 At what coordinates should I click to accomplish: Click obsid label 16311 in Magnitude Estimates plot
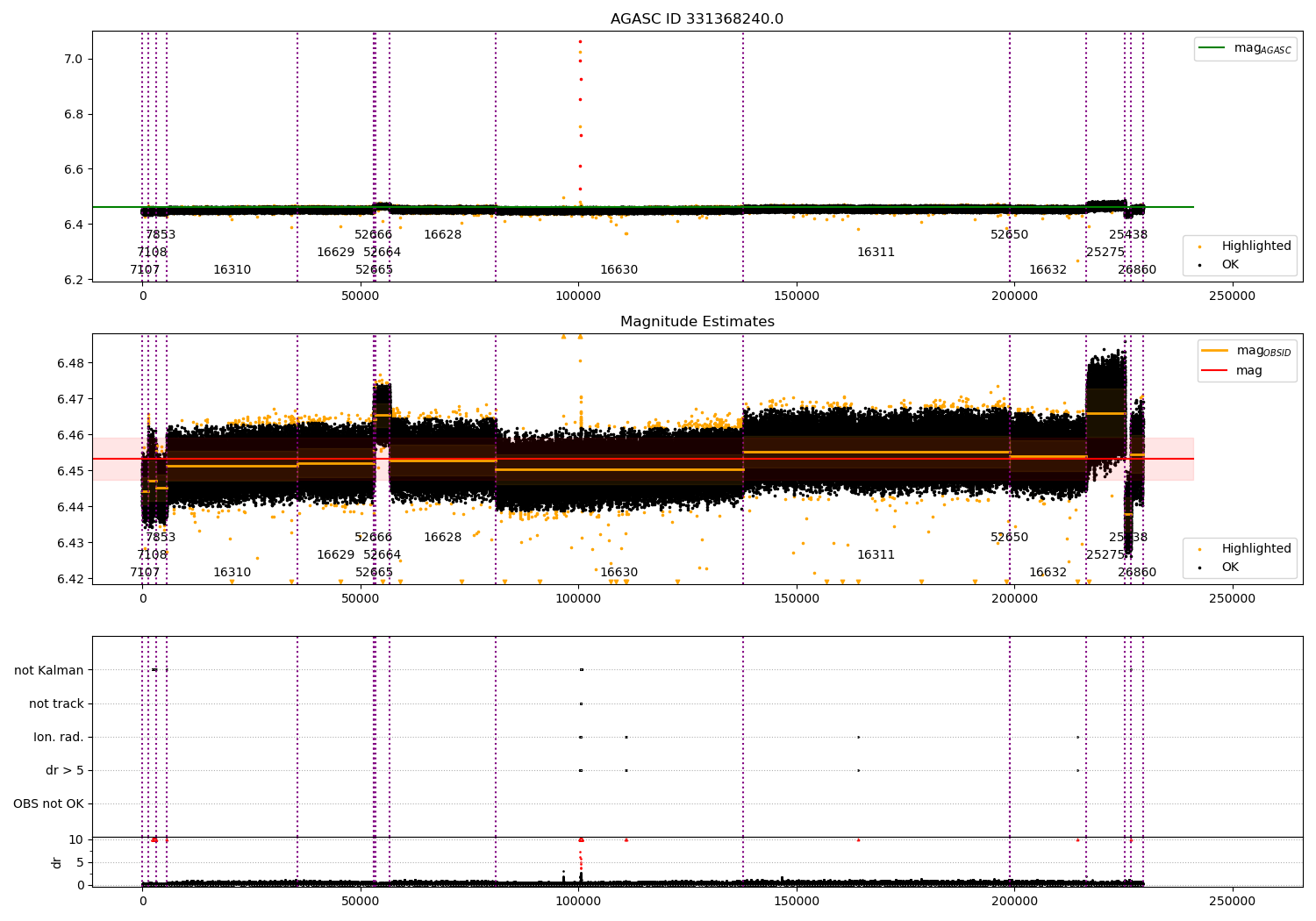(x=876, y=555)
